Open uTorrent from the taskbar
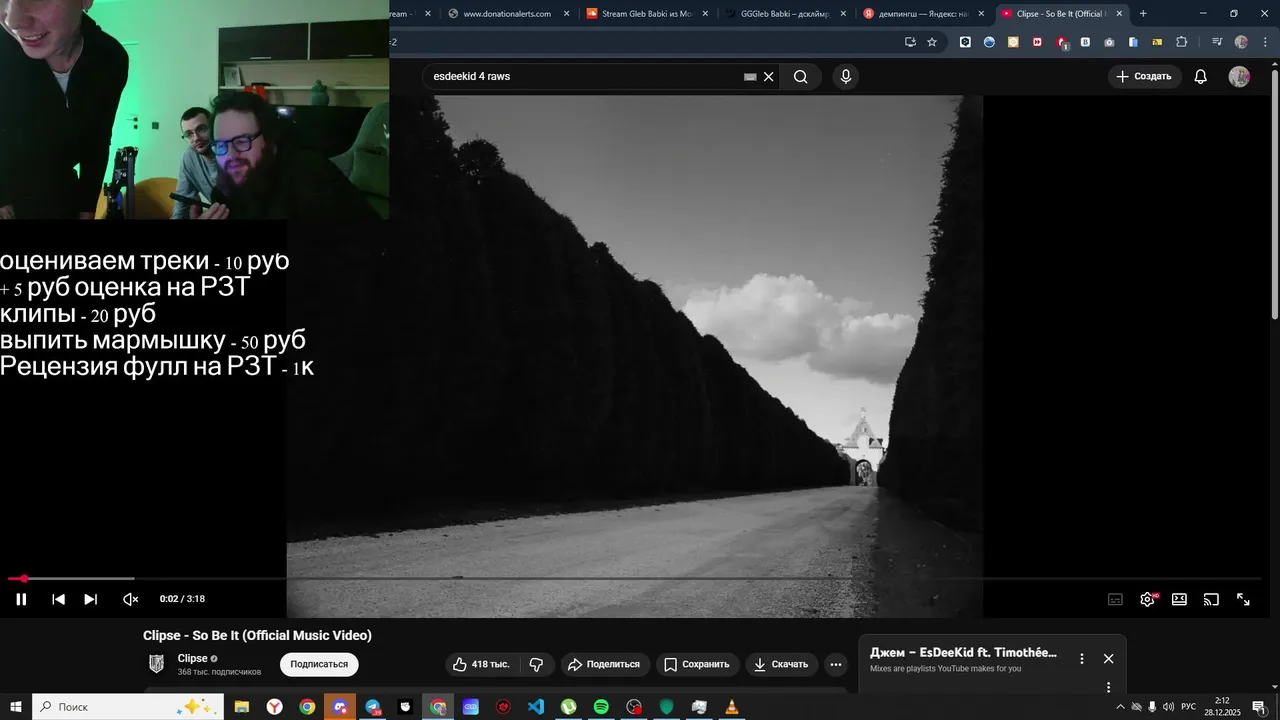1280x720 pixels. point(568,707)
